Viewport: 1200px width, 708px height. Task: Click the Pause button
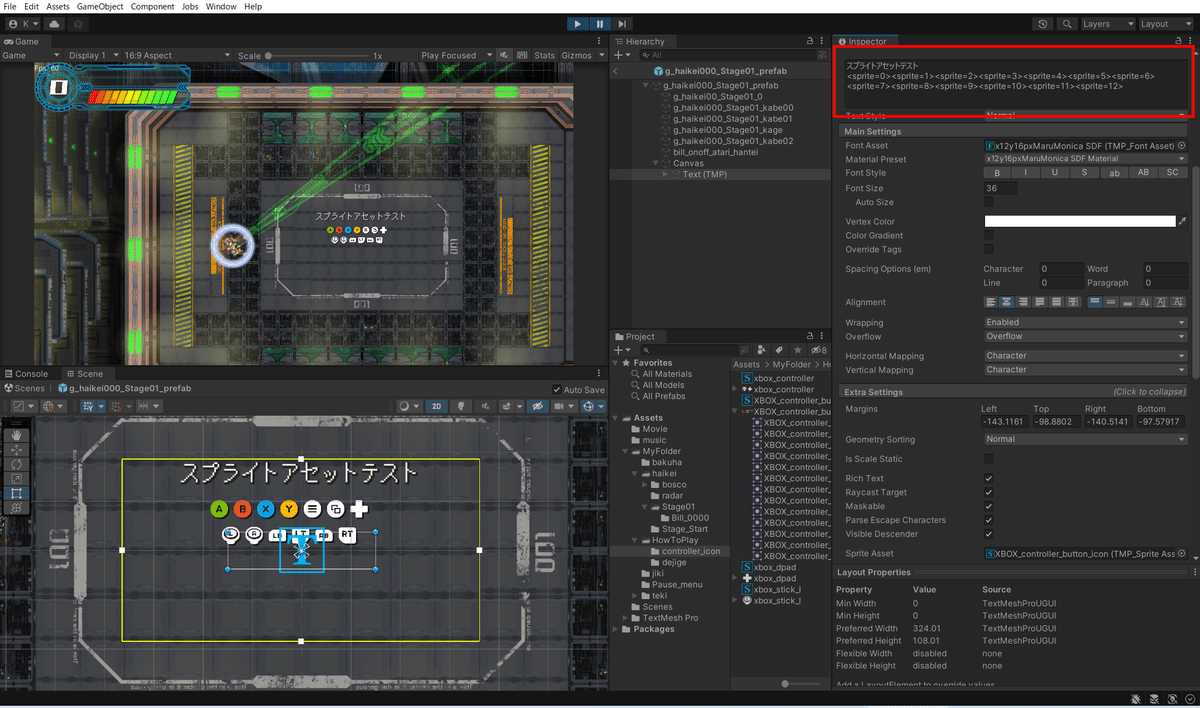tap(600, 24)
